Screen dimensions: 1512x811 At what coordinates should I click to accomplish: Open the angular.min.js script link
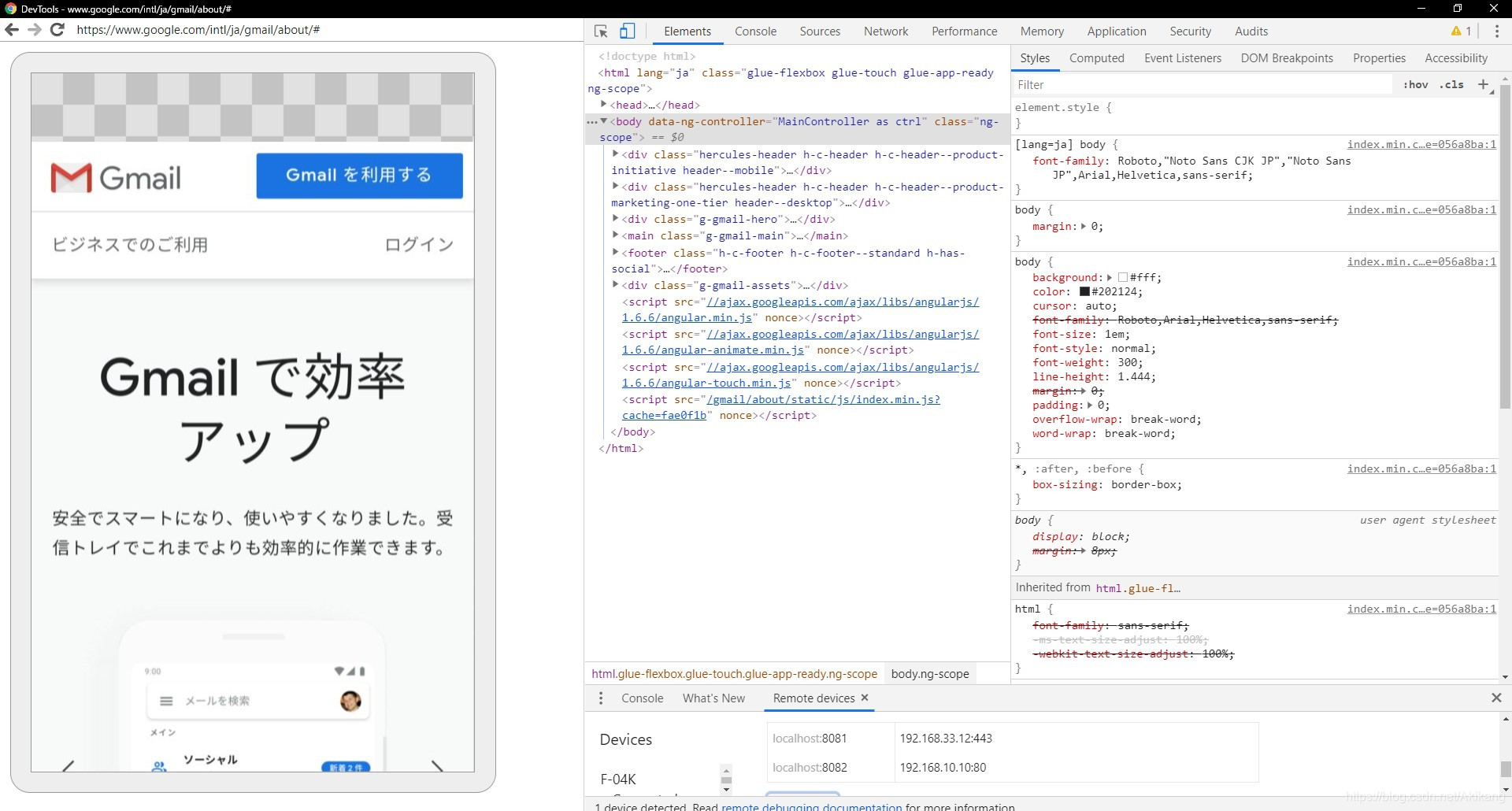(800, 309)
